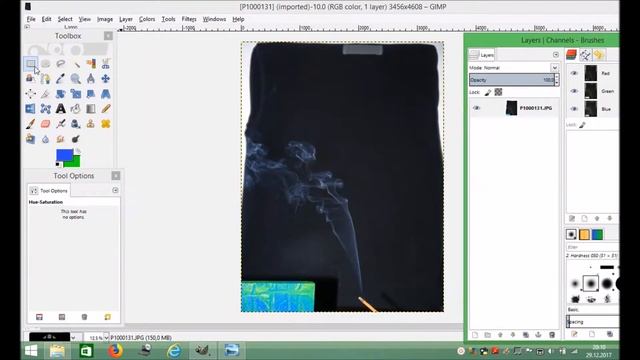Image resolution: width=640 pixels, height=360 pixels.
Task: Select the Text tool
Action: 61,109
